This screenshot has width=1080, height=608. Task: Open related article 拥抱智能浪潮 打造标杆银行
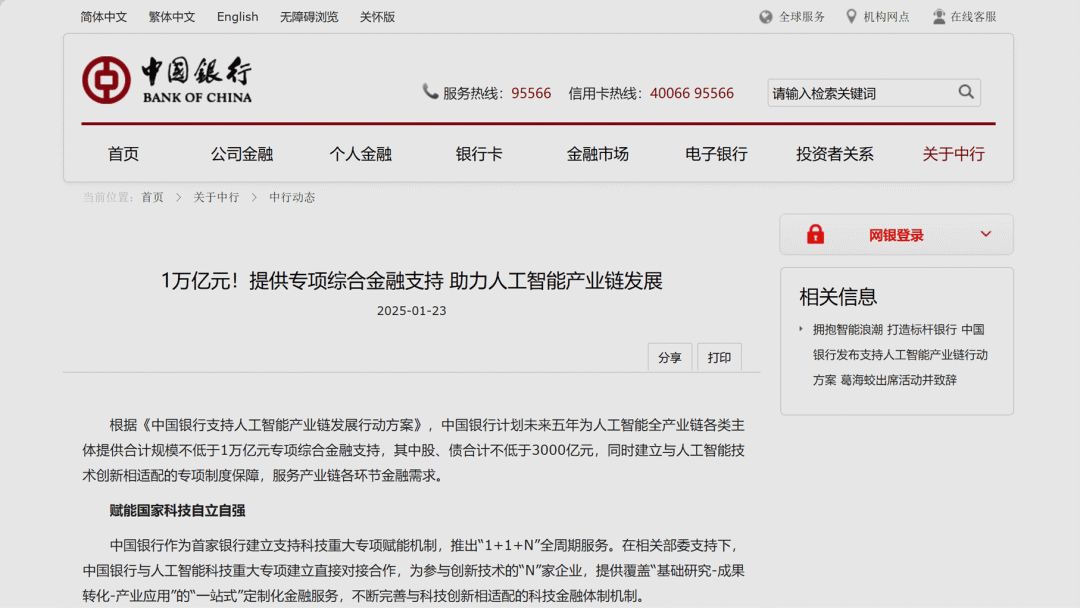(900, 355)
